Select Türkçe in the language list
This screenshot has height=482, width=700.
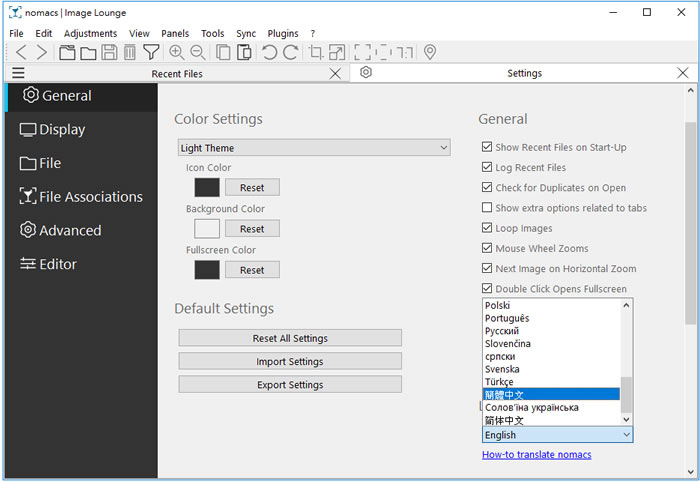click(551, 382)
